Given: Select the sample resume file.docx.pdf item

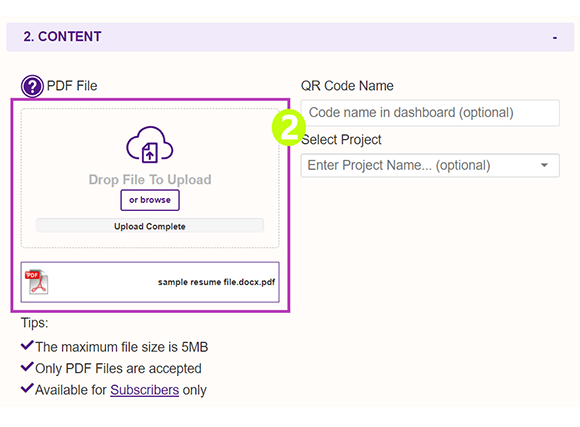Looking at the screenshot, I should click(x=150, y=282).
